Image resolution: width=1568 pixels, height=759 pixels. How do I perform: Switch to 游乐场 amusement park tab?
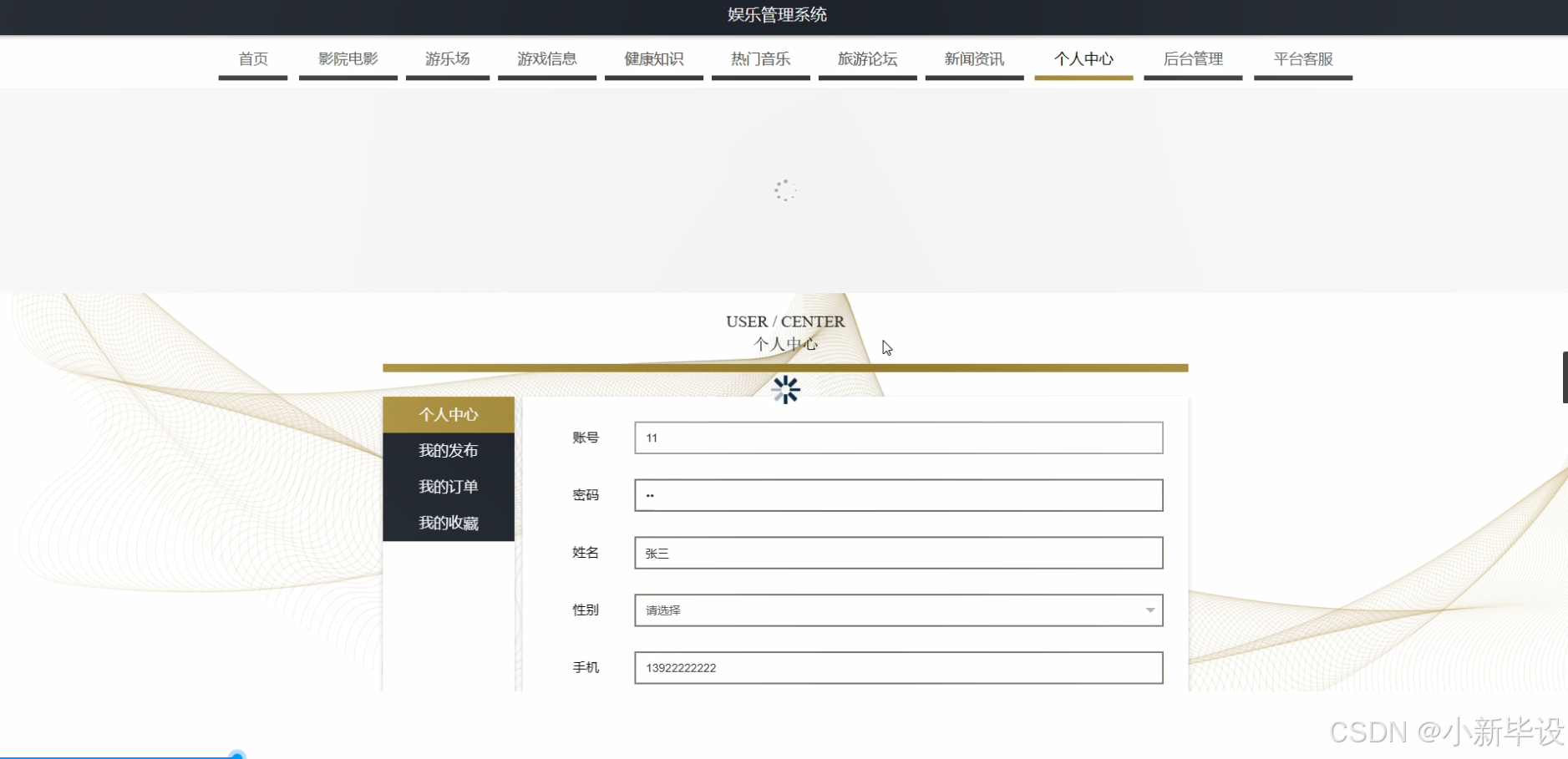pos(448,59)
